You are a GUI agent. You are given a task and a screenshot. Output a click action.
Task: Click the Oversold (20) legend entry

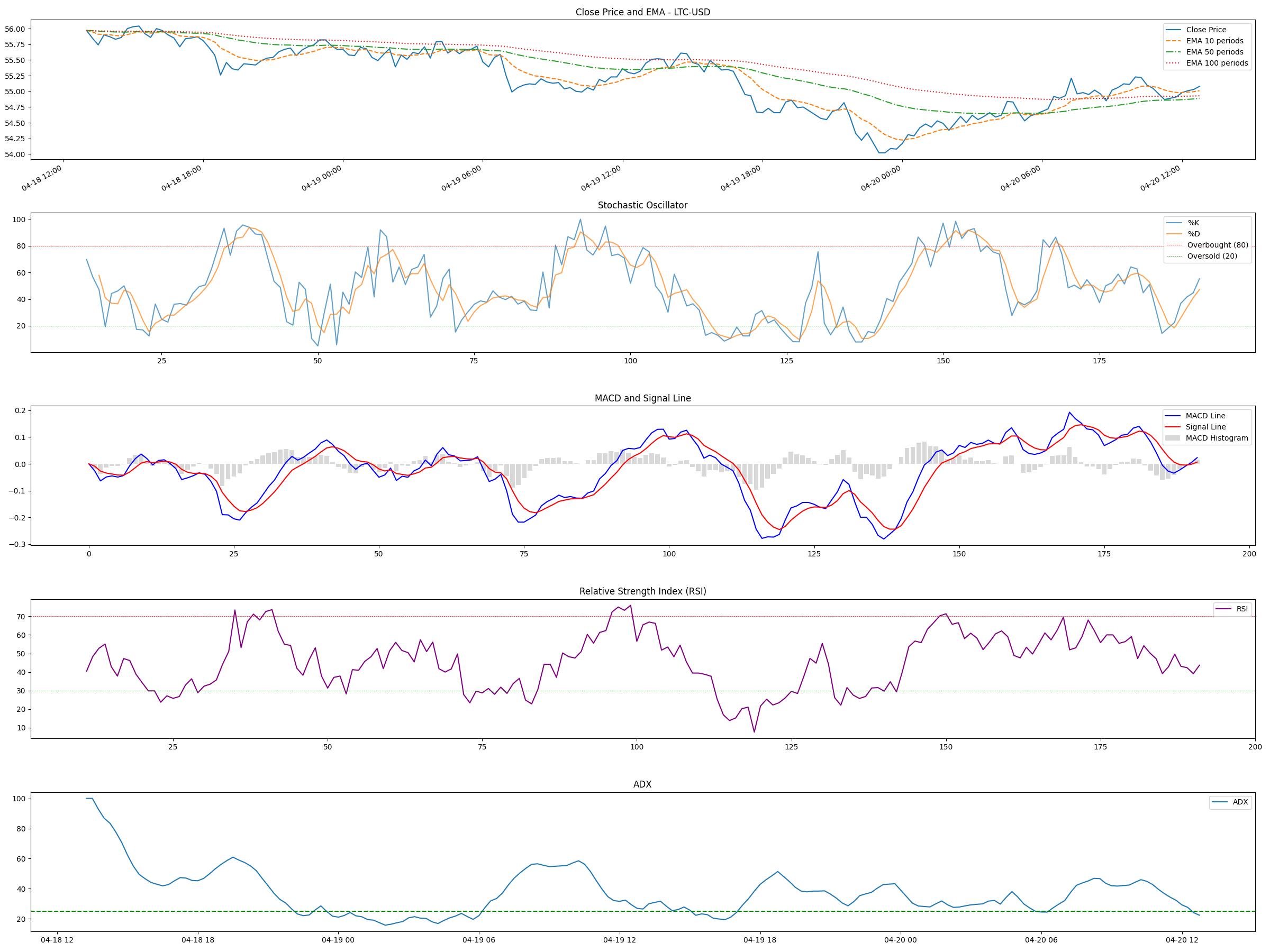coord(1212,257)
